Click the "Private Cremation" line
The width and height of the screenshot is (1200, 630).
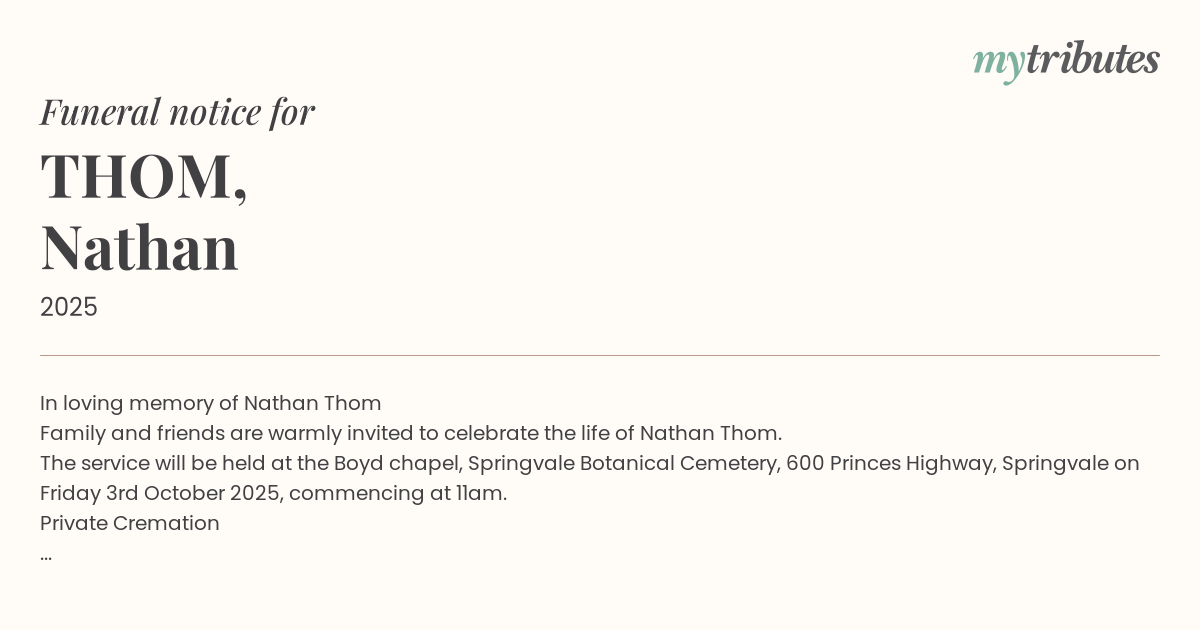(x=129, y=523)
